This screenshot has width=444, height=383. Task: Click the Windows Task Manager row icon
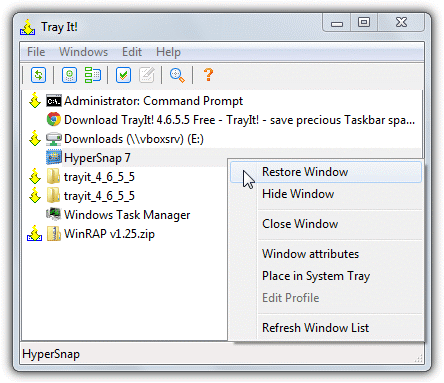[54, 214]
